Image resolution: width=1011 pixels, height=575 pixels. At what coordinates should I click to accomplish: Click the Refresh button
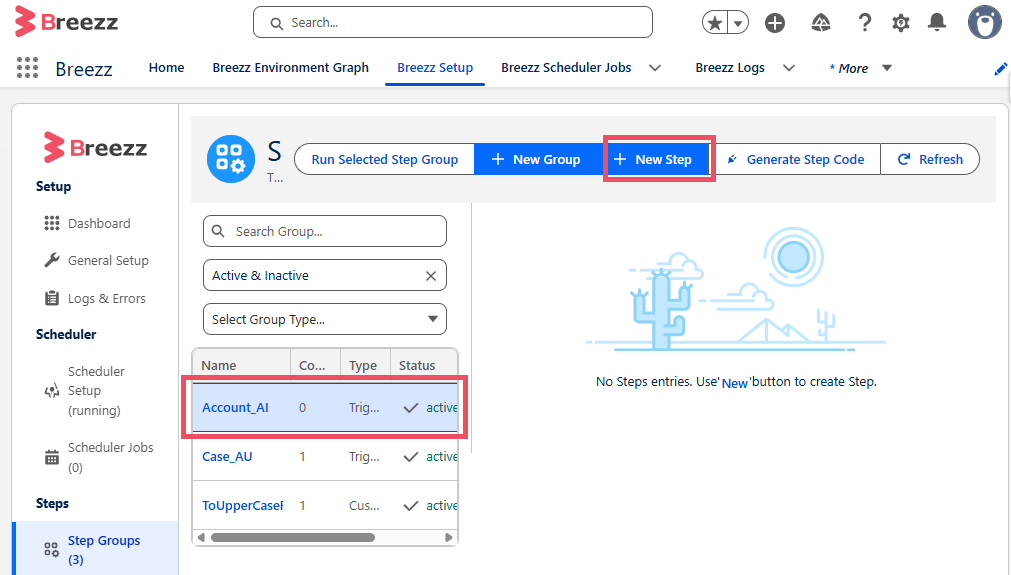click(930, 159)
